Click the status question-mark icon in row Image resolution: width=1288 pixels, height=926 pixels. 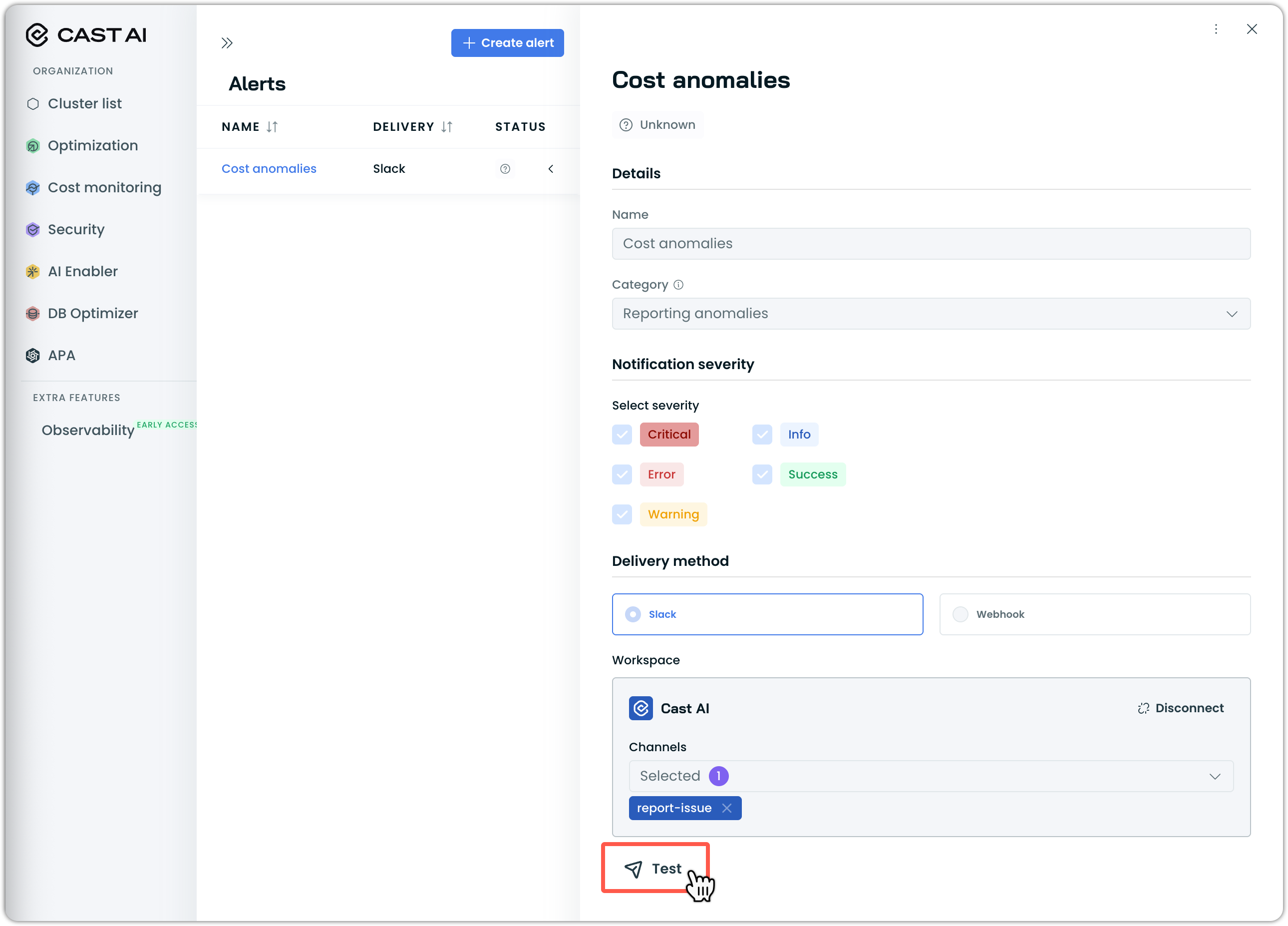click(505, 169)
